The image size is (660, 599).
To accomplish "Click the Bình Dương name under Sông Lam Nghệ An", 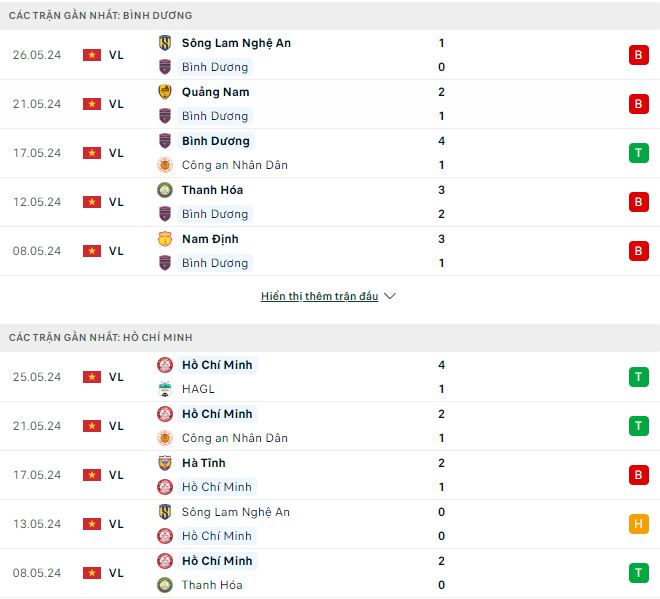I will pyautogui.click(x=215, y=67).
